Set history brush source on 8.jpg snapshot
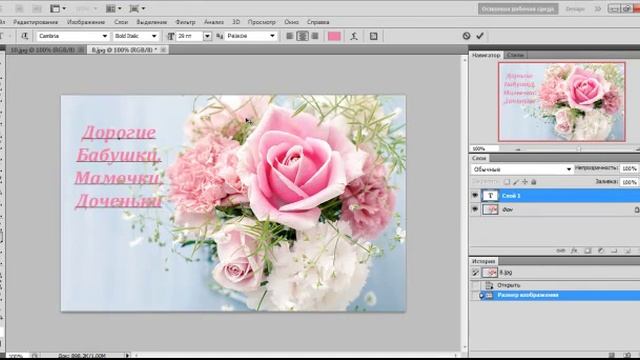Screen dimensions: 640x360 pyautogui.click(x=475, y=273)
